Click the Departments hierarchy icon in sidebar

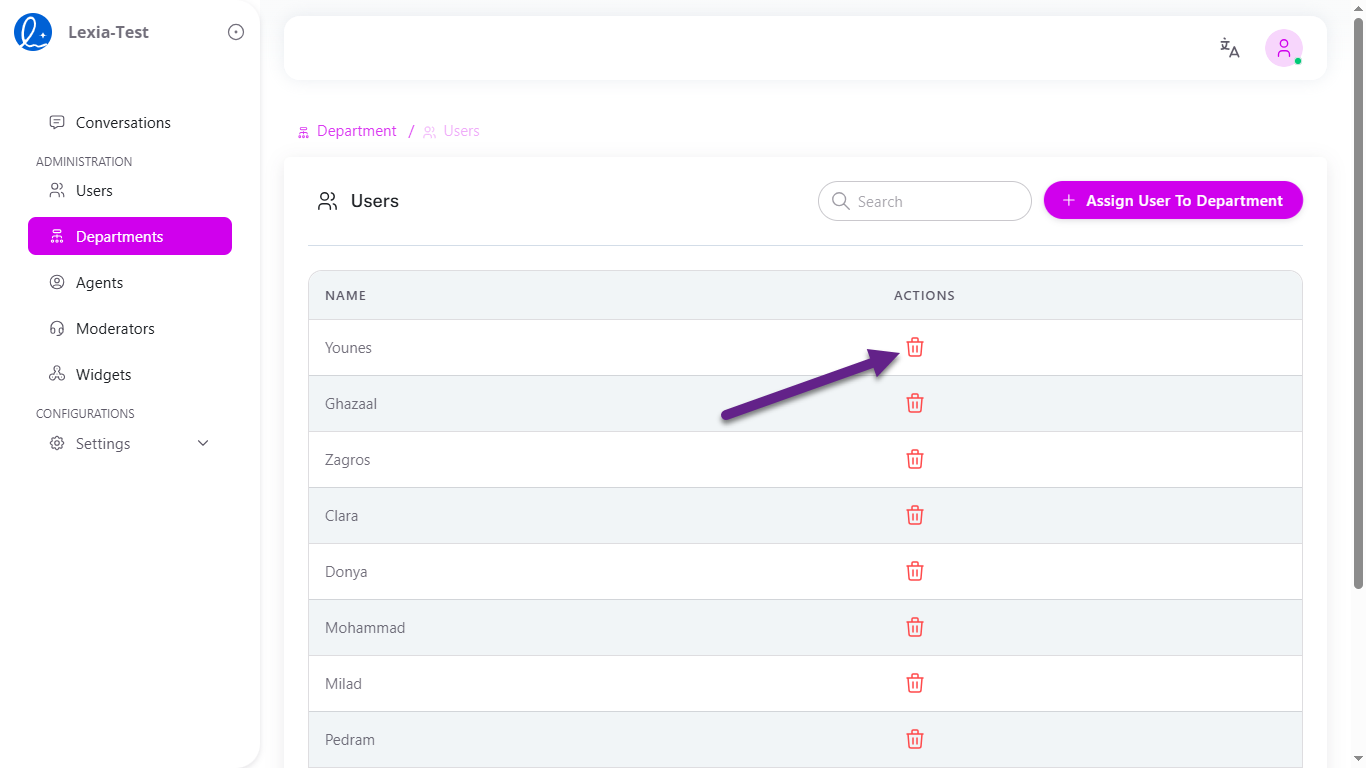pyautogui.click(x=57, y=236)
